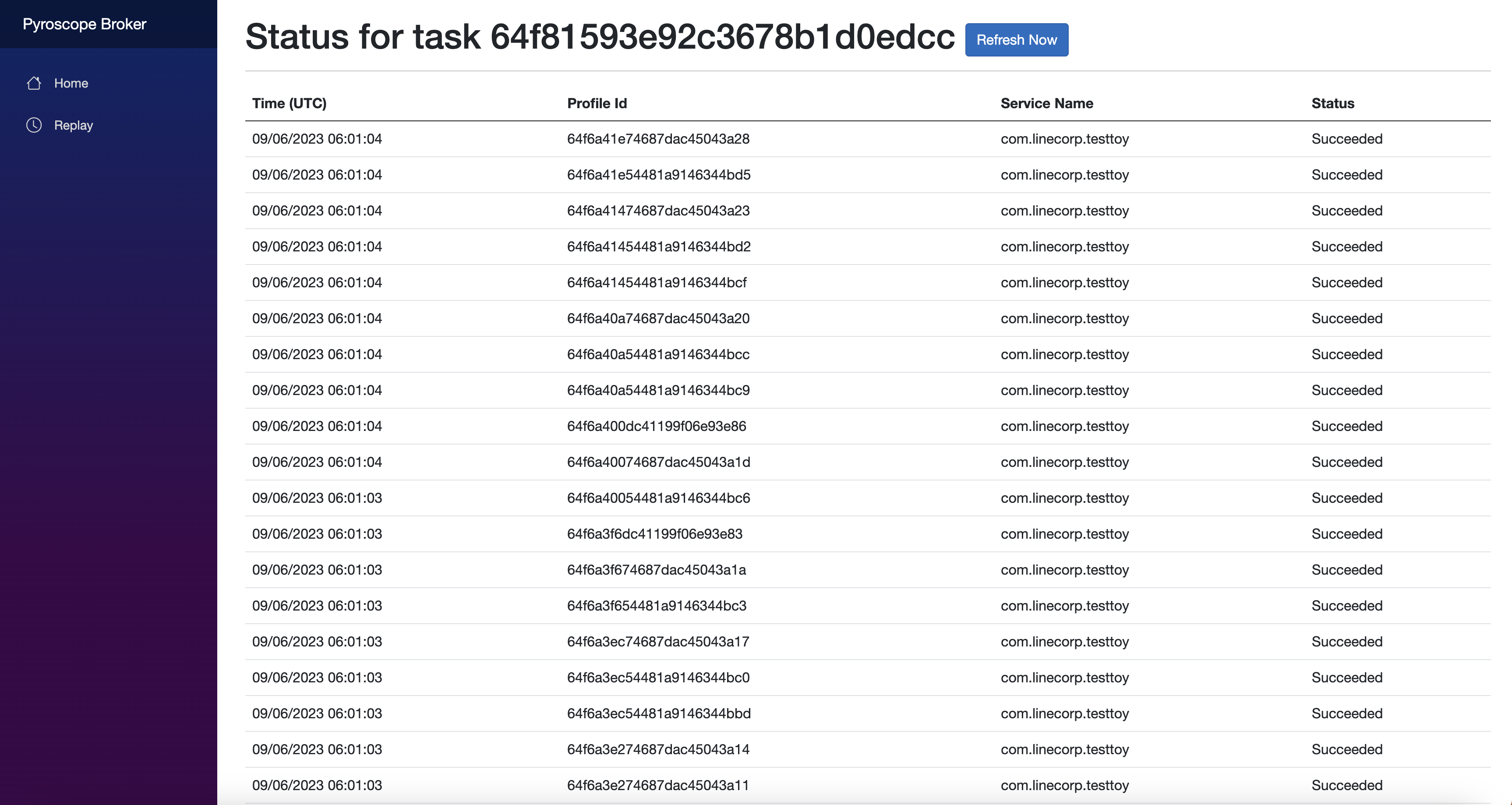This screenshot has width=1512, height=805.
Task: Select profile id 64f6a3f674687dac45043a1a
Action: (657, 570)
